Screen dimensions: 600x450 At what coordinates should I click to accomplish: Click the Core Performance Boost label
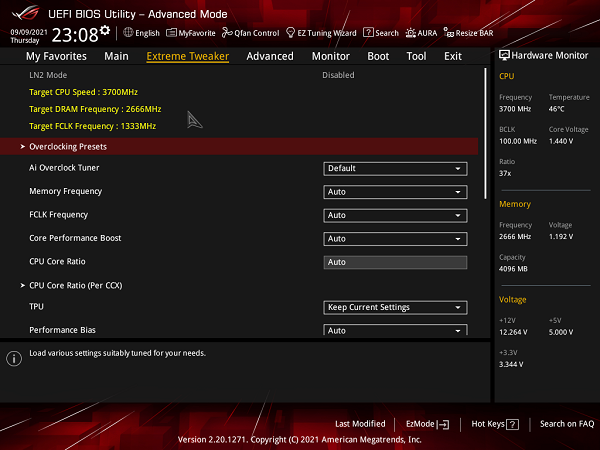click(x=75, y=238)
